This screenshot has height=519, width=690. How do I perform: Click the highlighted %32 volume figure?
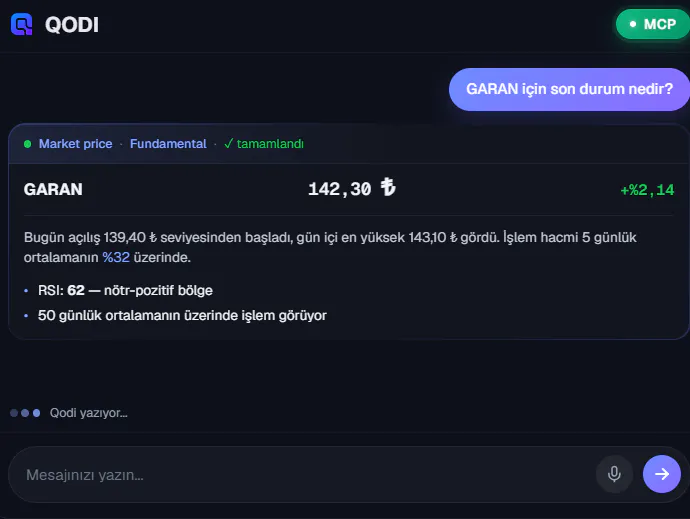[116, 258]
